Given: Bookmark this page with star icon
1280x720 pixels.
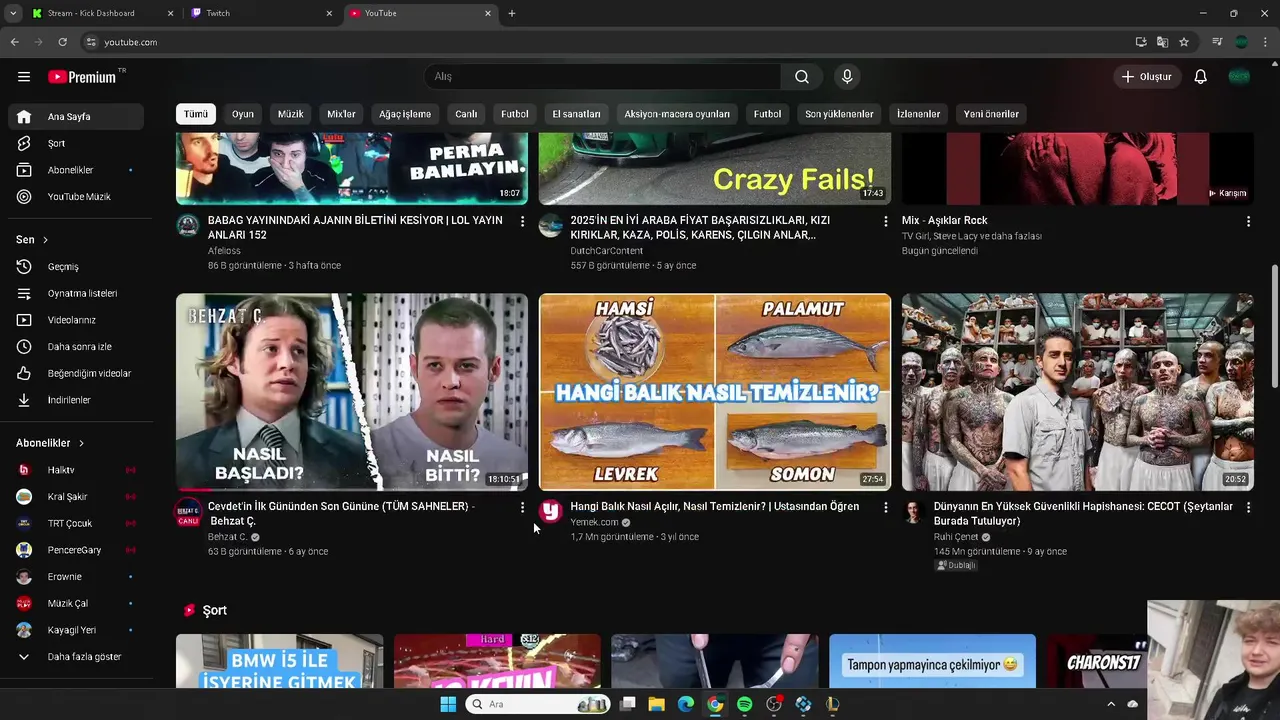Looking at the screenshot, I should [x=1184, y=42].
